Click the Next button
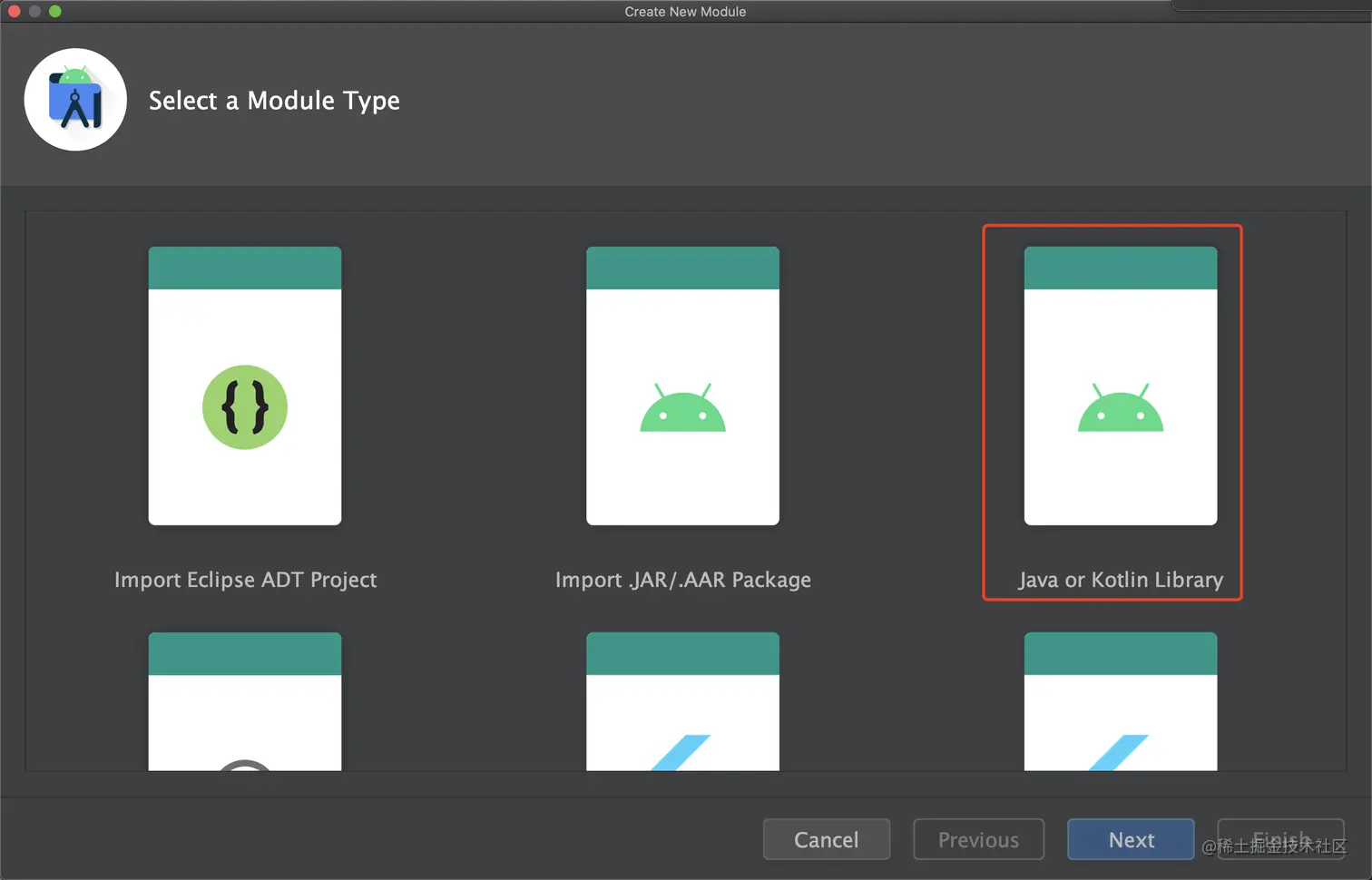 tap(1131, 840)
